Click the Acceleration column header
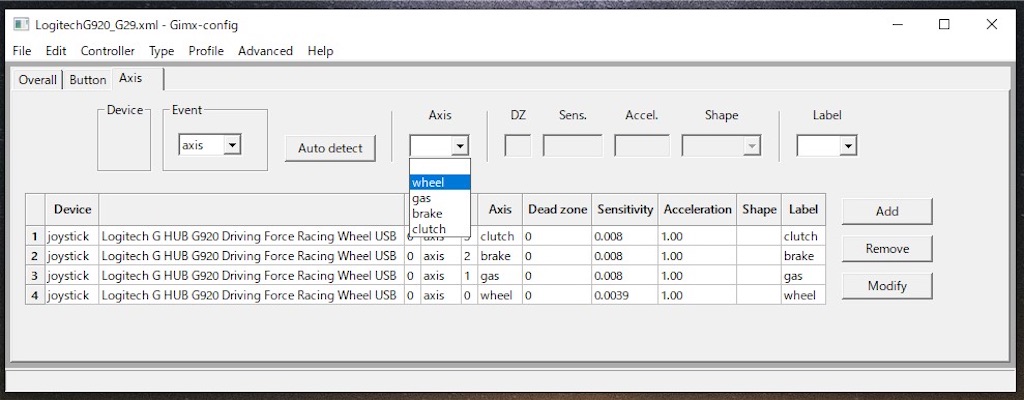Viewport: 1024px width, 400px height. [x=697, y=209]
